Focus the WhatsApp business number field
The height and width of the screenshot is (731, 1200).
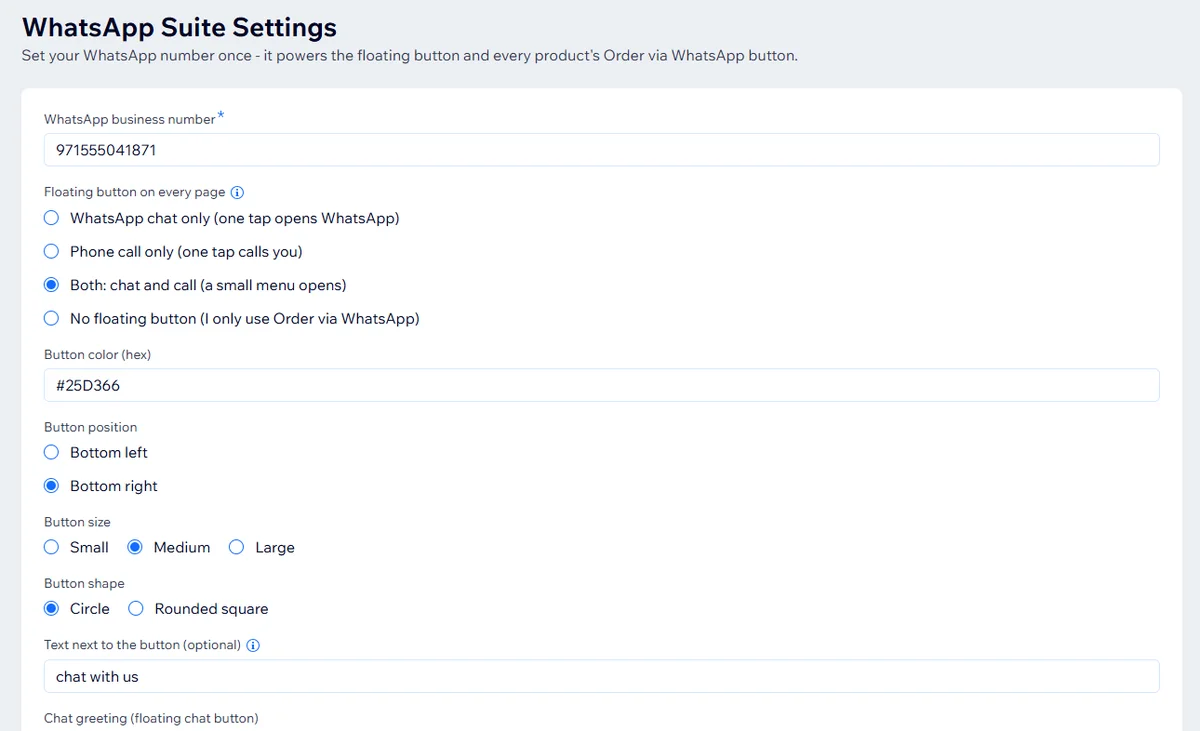[602, 150]
